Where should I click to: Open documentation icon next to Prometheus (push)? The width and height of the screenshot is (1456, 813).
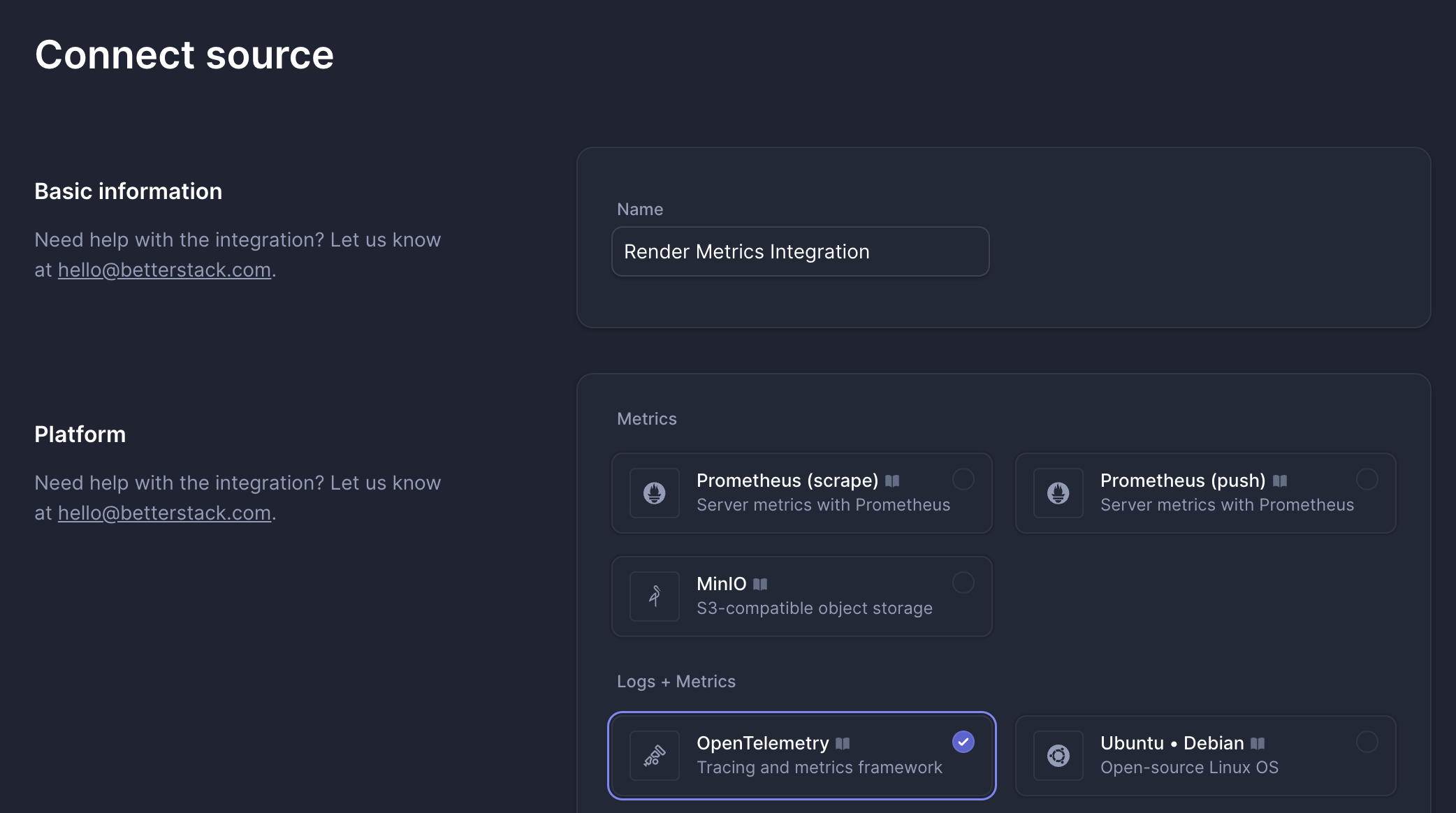tap(1280, 480)
